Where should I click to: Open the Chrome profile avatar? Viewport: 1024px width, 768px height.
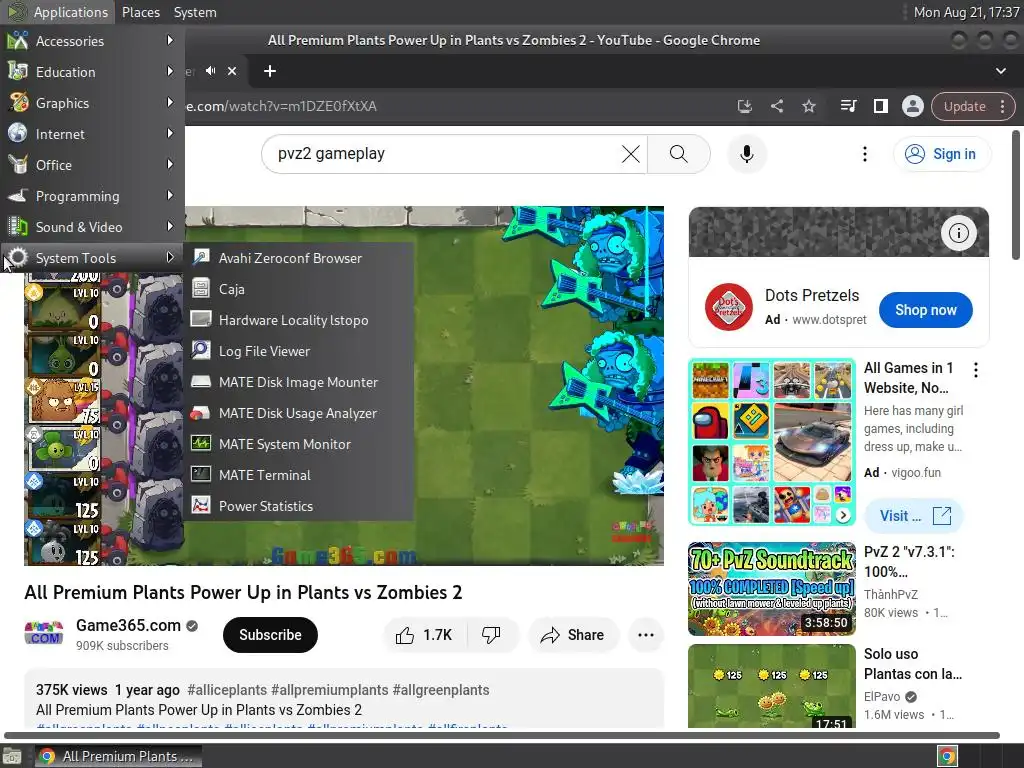912,106
